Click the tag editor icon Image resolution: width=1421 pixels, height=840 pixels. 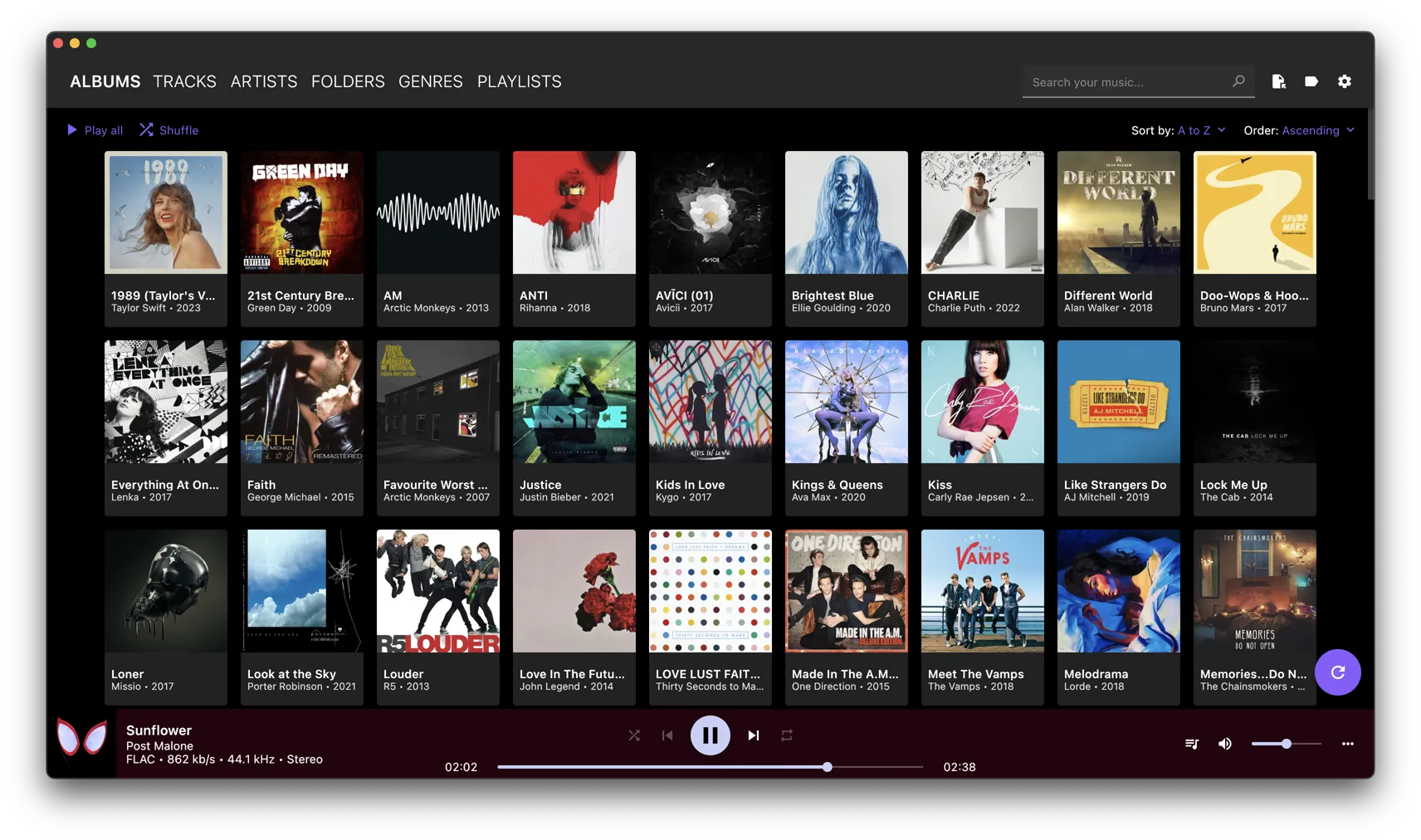pyautogui.click(x=1311, y=81)
